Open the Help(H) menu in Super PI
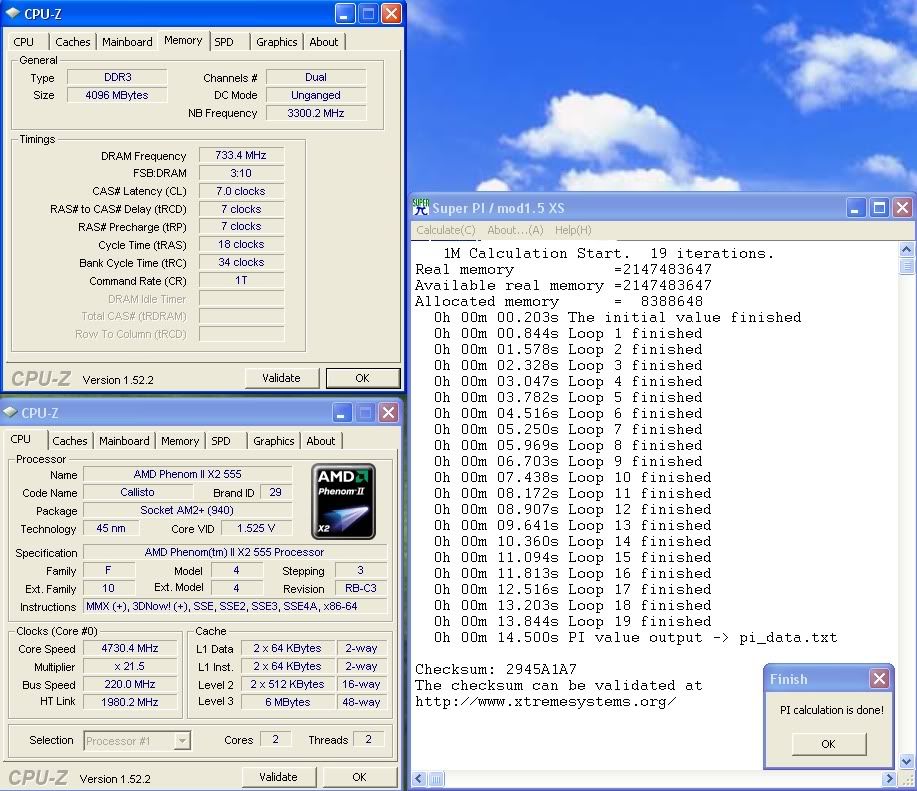Image resolution: width=917 pixels, height=791 pixels. coord(573,230)
